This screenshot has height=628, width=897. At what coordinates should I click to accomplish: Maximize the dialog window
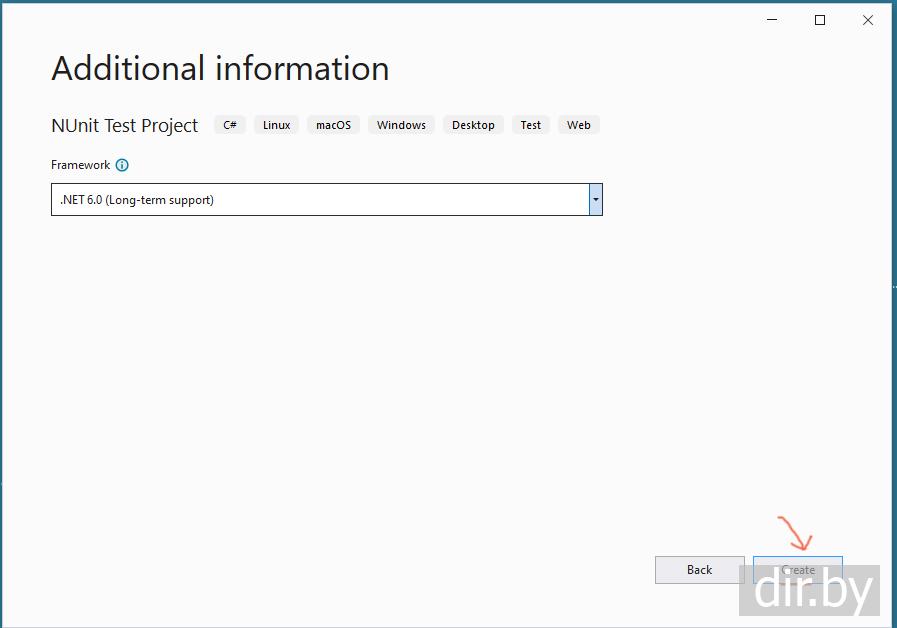click(820, 20)
